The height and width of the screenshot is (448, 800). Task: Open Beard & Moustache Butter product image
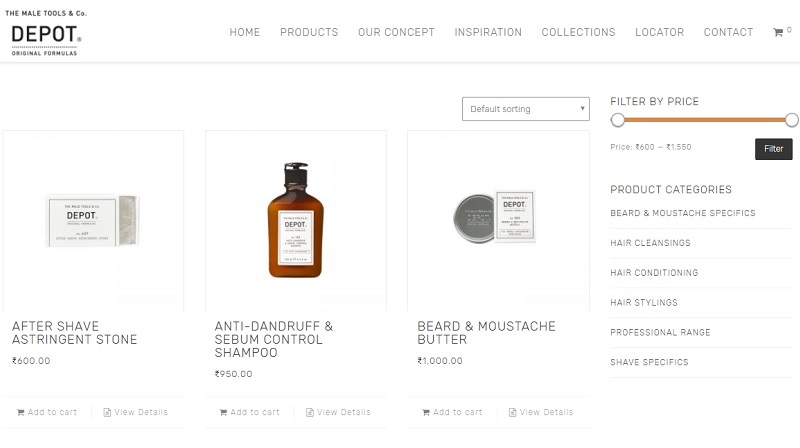coord(497,218)
